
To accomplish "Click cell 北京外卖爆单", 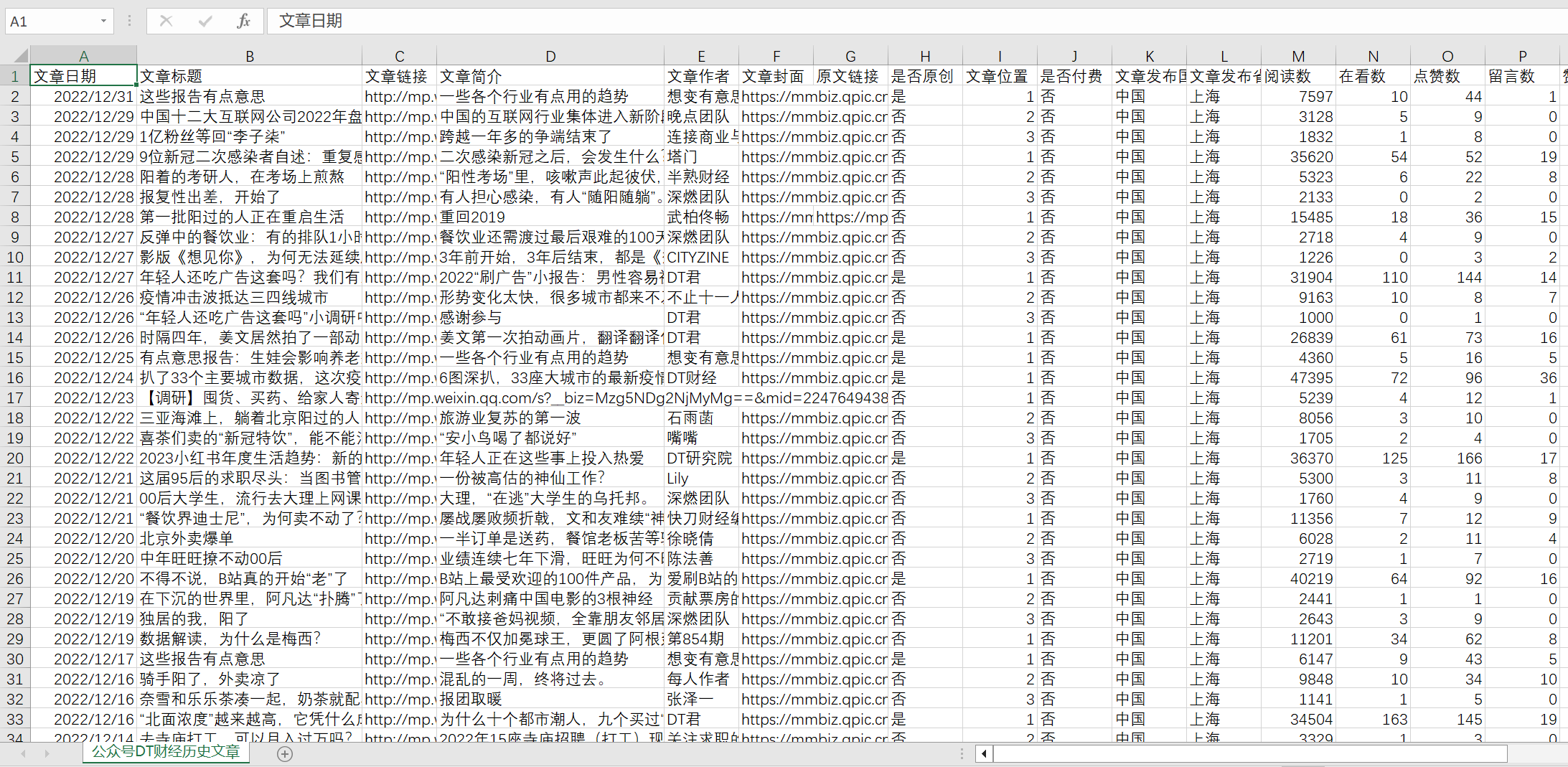I will (x=249, y=538).
